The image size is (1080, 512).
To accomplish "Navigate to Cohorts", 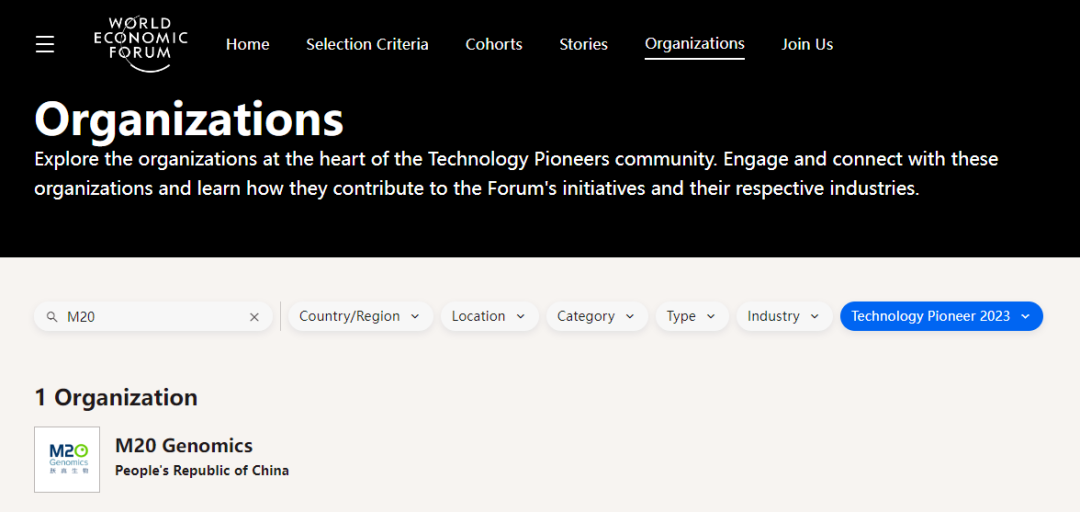I will [x=494, y=45].
